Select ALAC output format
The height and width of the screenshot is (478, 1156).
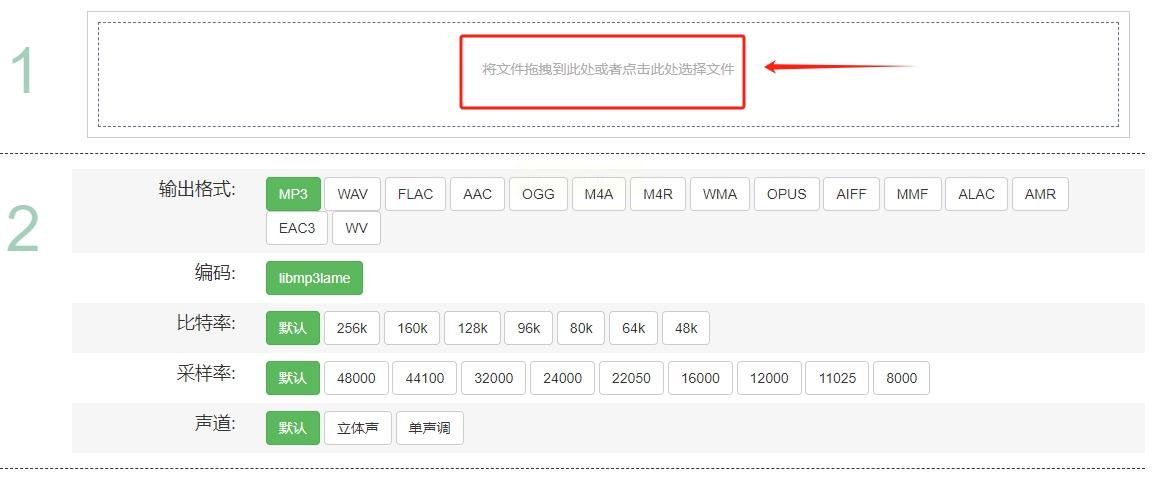tap(976, 194)
